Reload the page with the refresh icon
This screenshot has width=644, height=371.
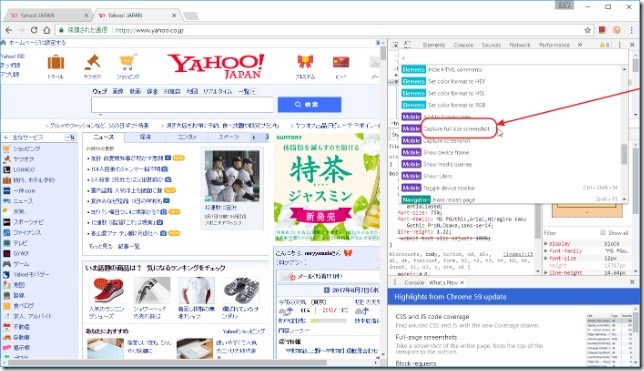point(34,30)
